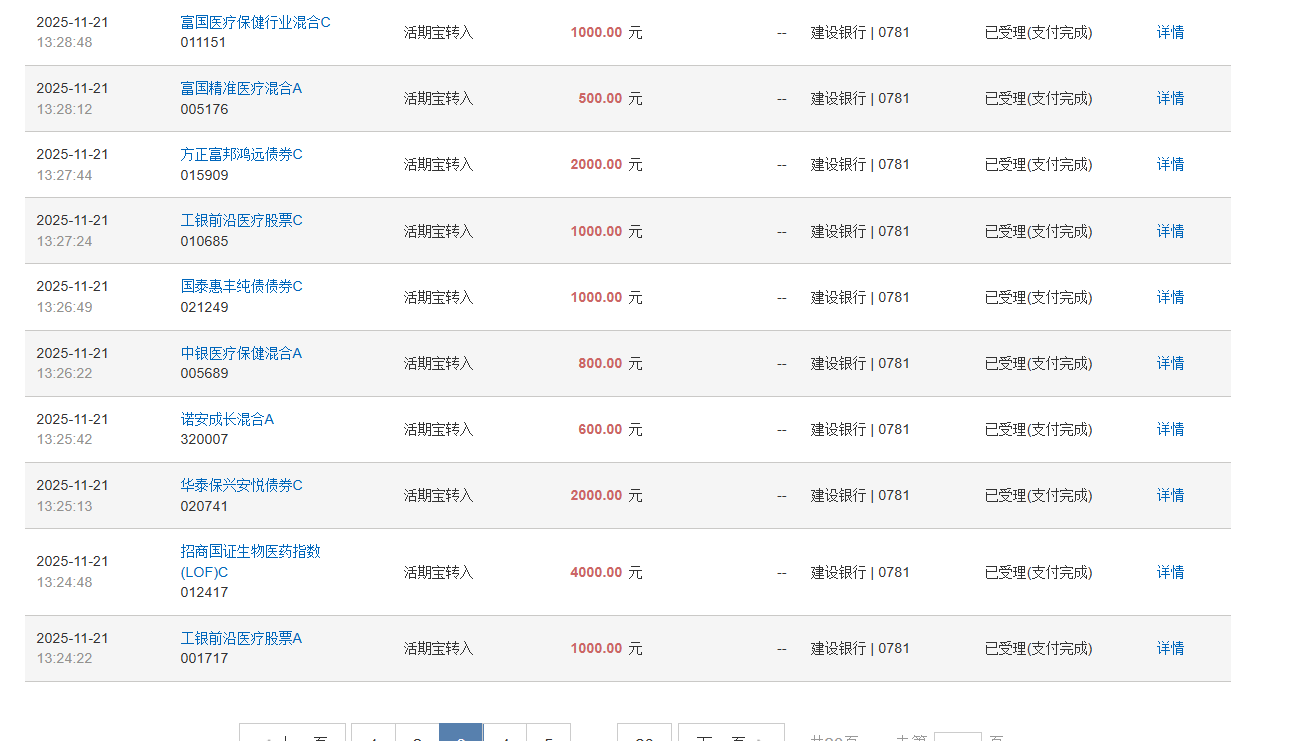Click the 4000.00 元 amount
Viewport: 1299px width, 741px height.
606,572
